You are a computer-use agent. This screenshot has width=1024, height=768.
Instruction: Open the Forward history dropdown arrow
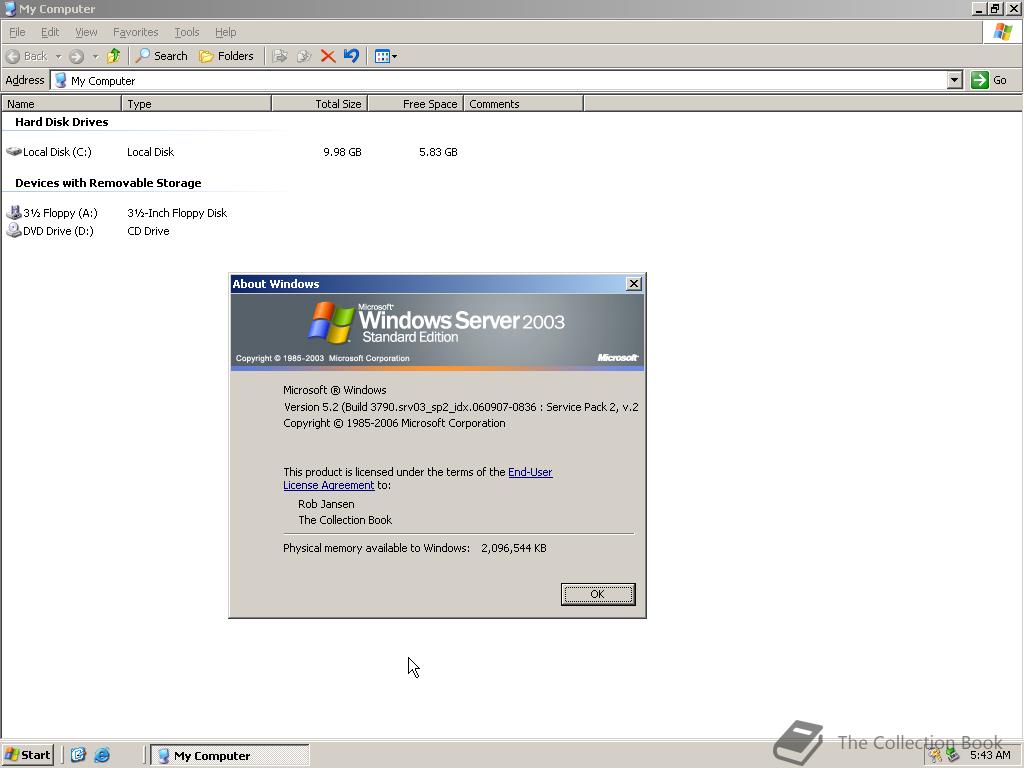click(x=95, y=56)
